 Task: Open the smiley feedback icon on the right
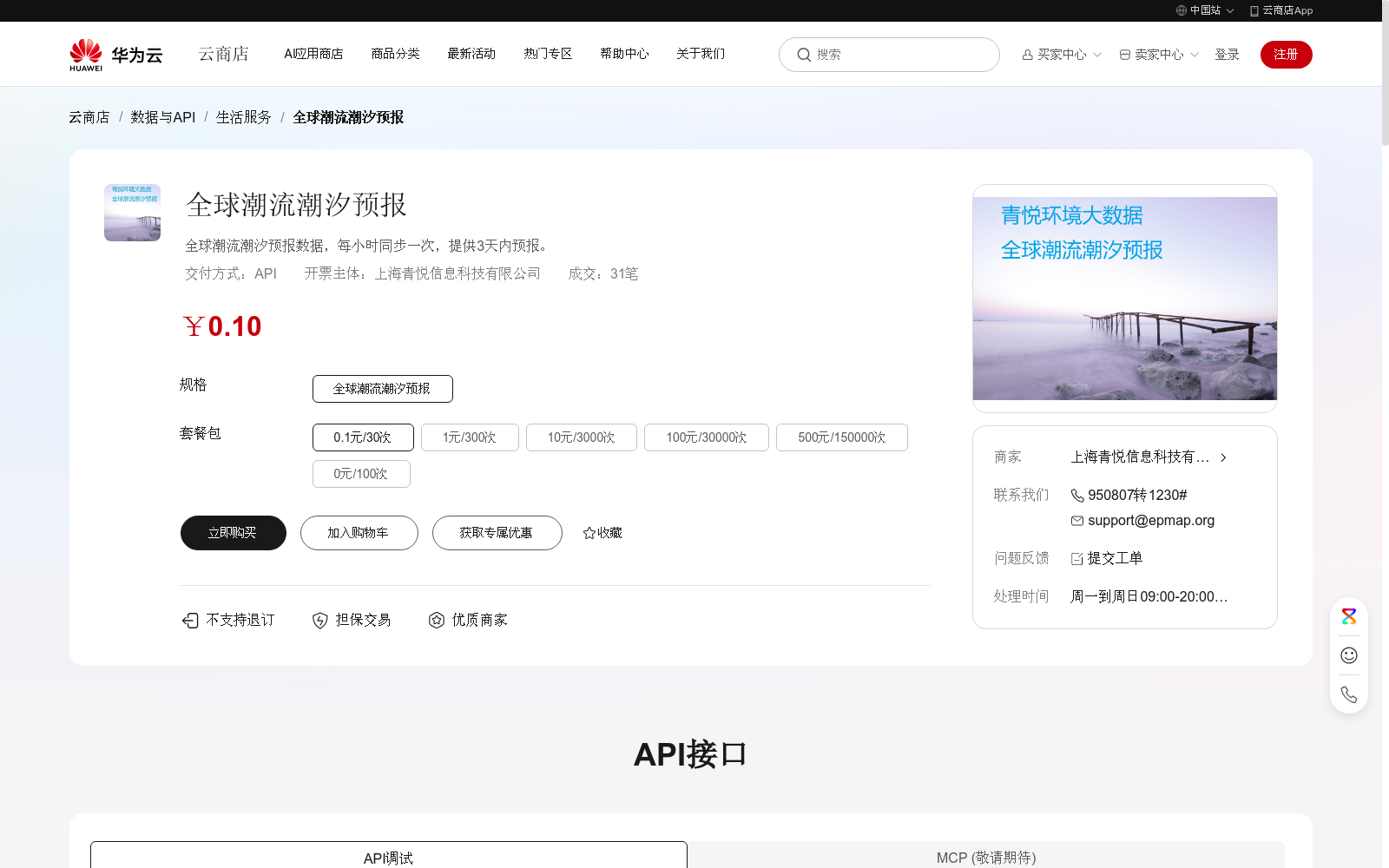[1348, 655]
